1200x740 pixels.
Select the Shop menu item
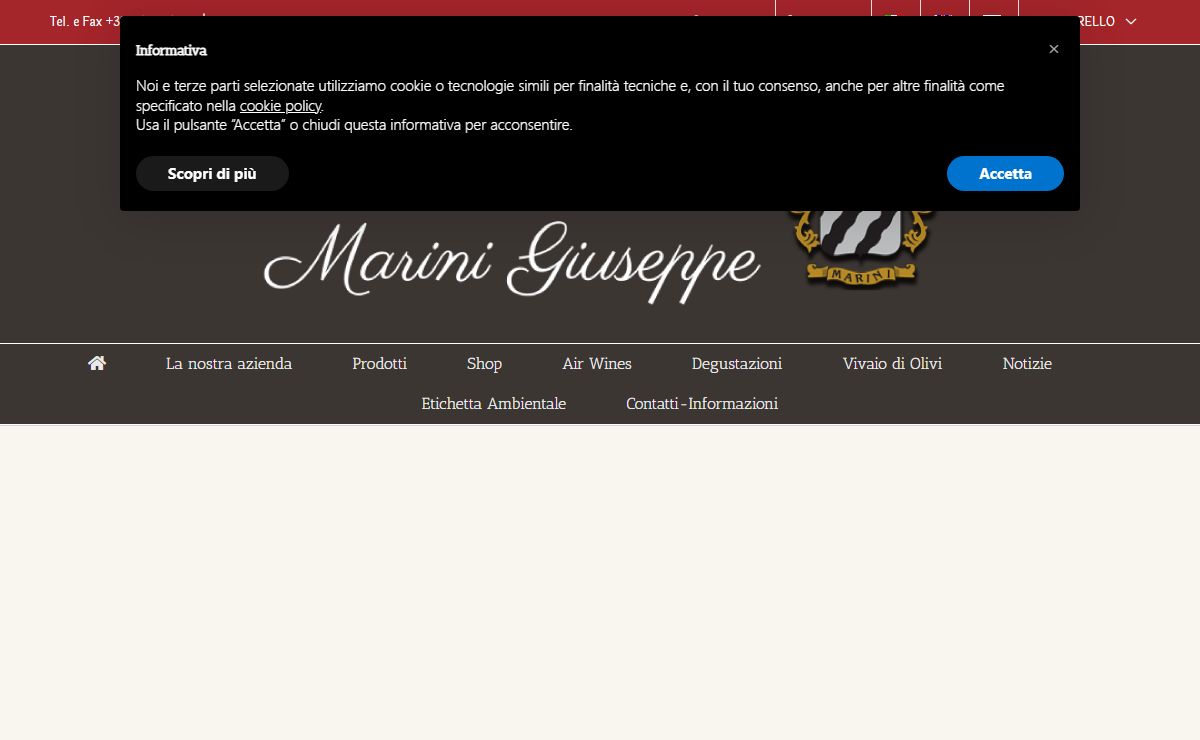(484, 364)
